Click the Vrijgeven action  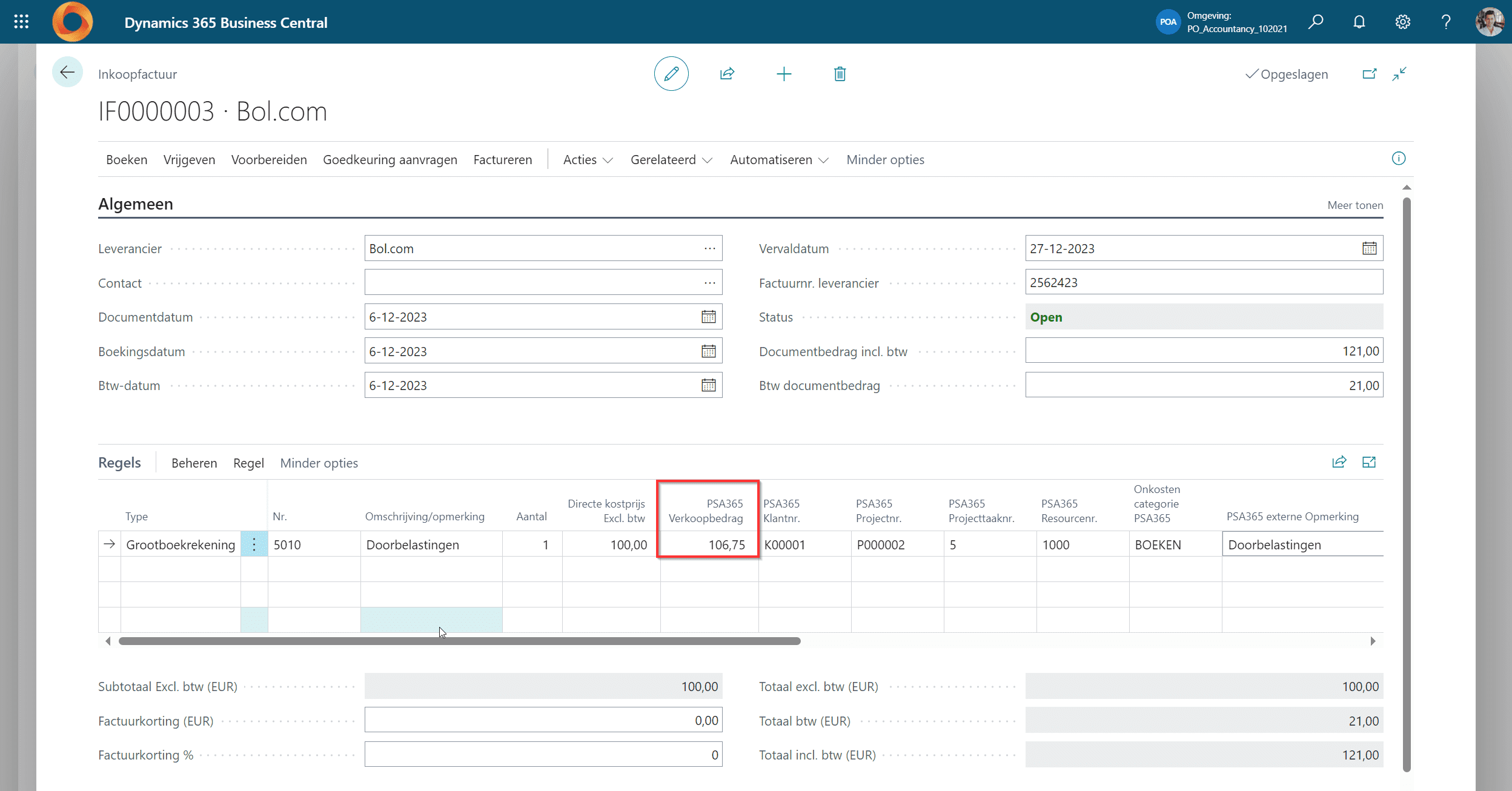[x=189, y=160]
